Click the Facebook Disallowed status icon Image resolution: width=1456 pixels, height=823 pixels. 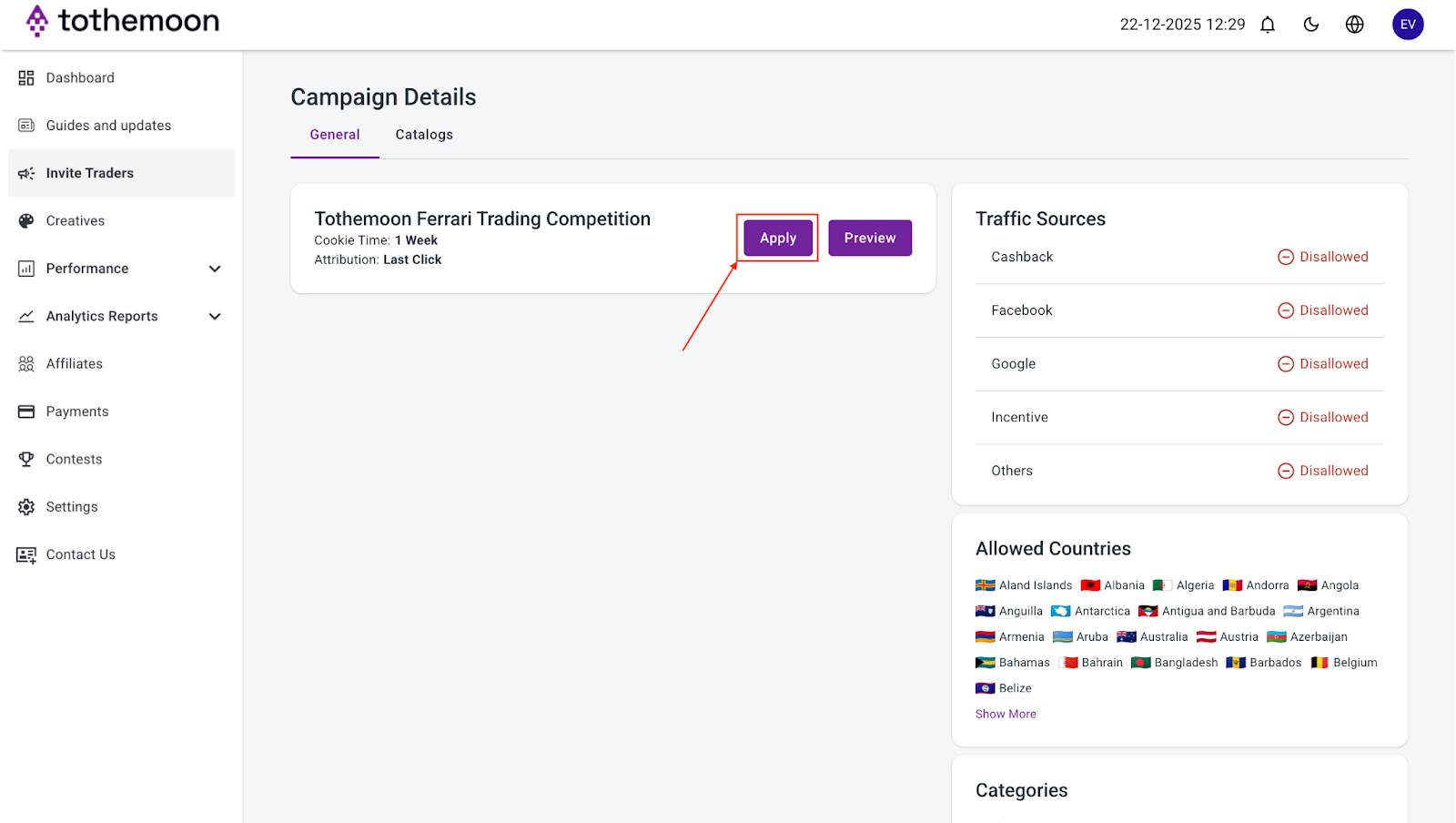tap(1286, 310)
